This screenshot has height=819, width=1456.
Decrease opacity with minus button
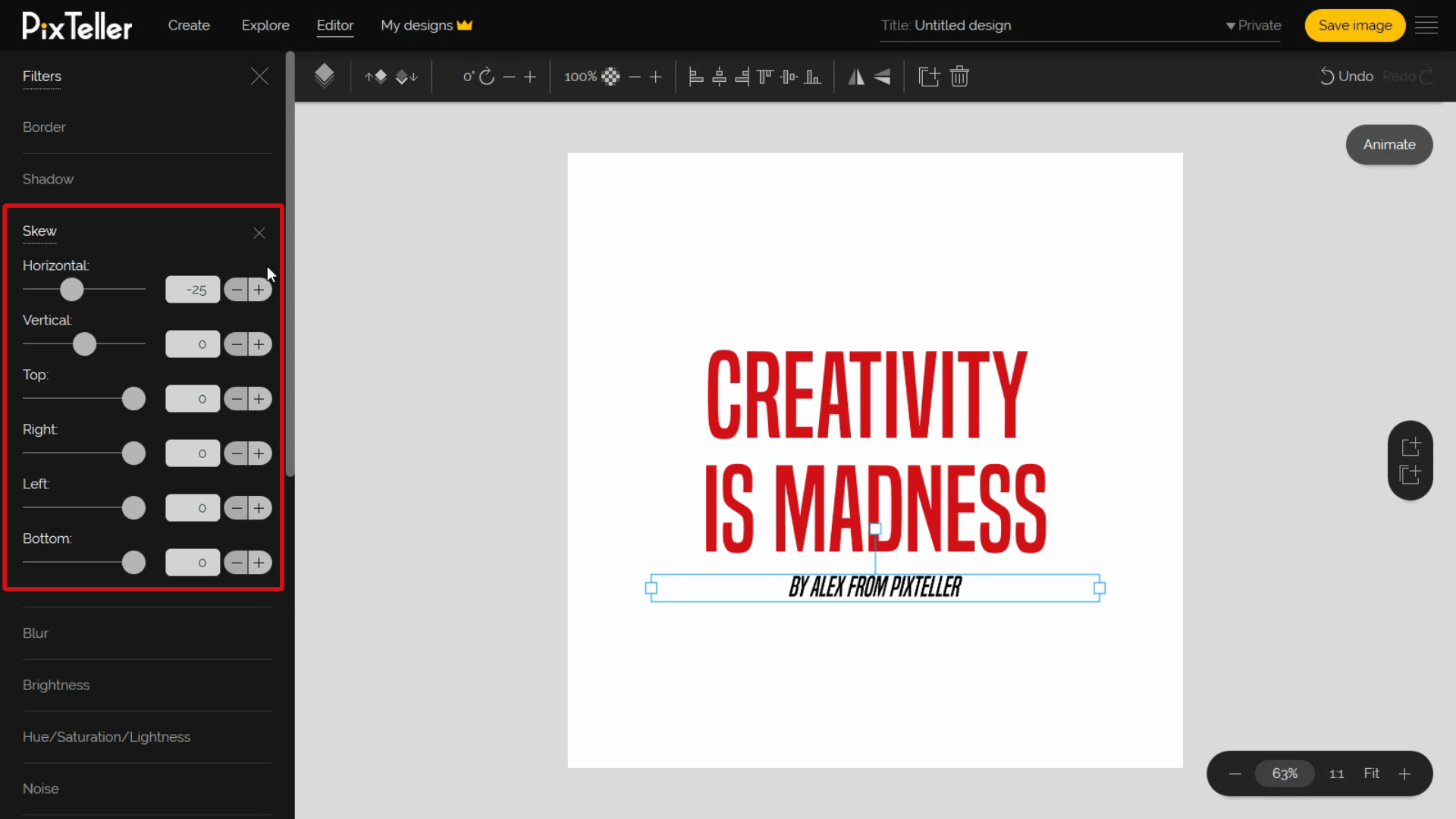[x=635, y=77]
